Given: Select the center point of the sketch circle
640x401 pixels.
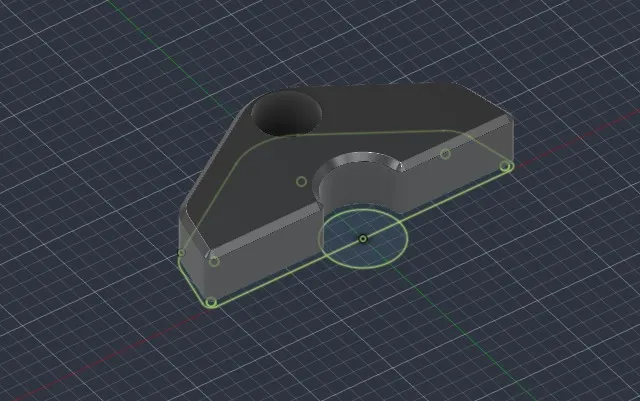Looking at the screenshot, I should (x=363, y=239).
